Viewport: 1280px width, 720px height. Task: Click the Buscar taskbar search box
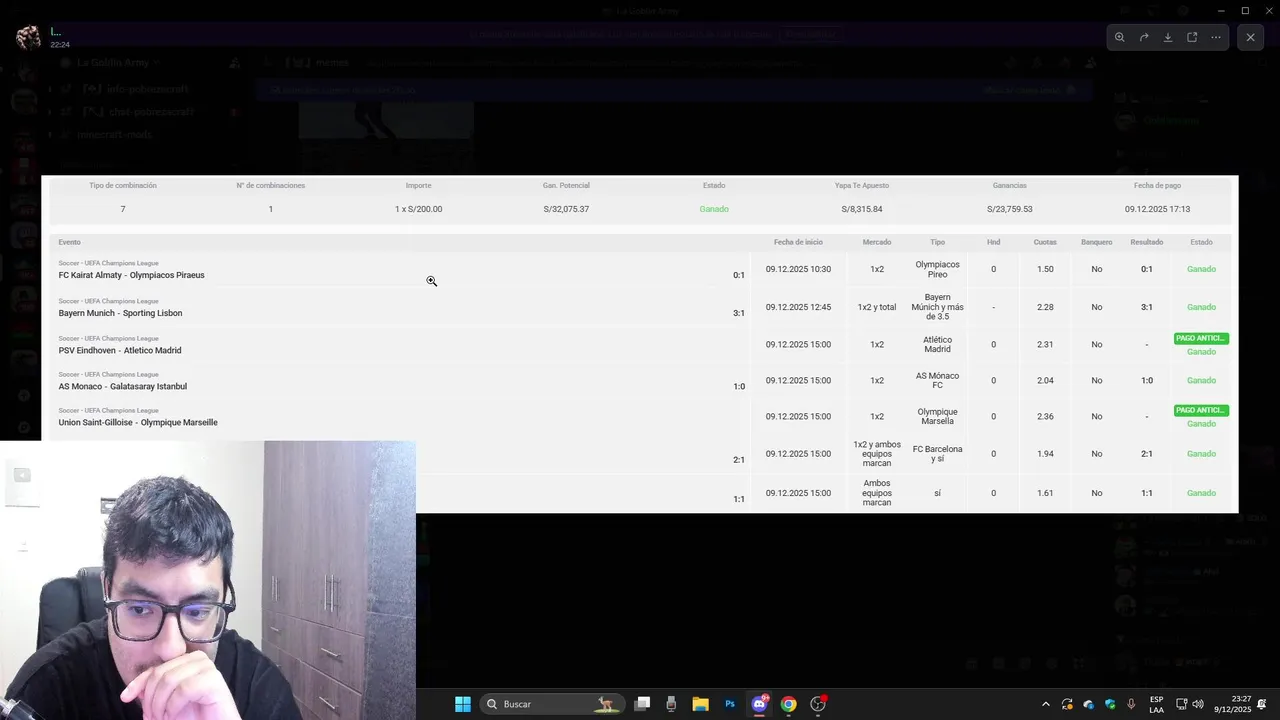click(x=552, y=704)
